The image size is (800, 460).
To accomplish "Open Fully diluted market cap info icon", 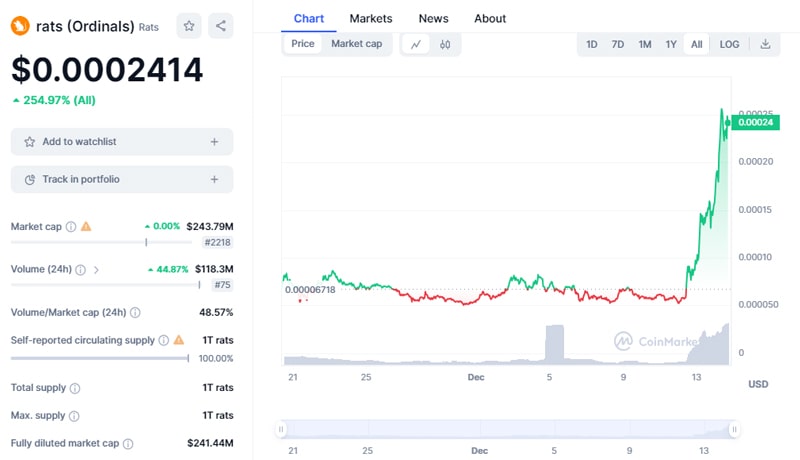I will (128, 444).
